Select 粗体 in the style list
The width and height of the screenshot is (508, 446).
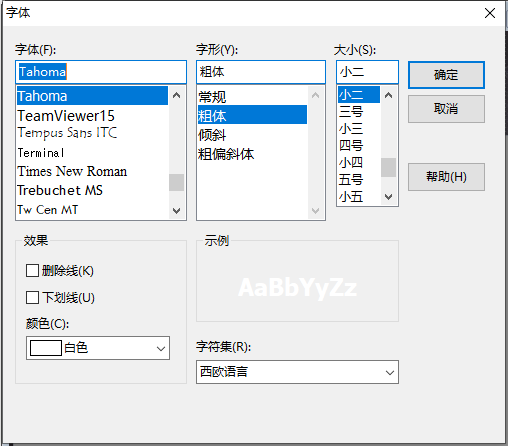point(252,116)
